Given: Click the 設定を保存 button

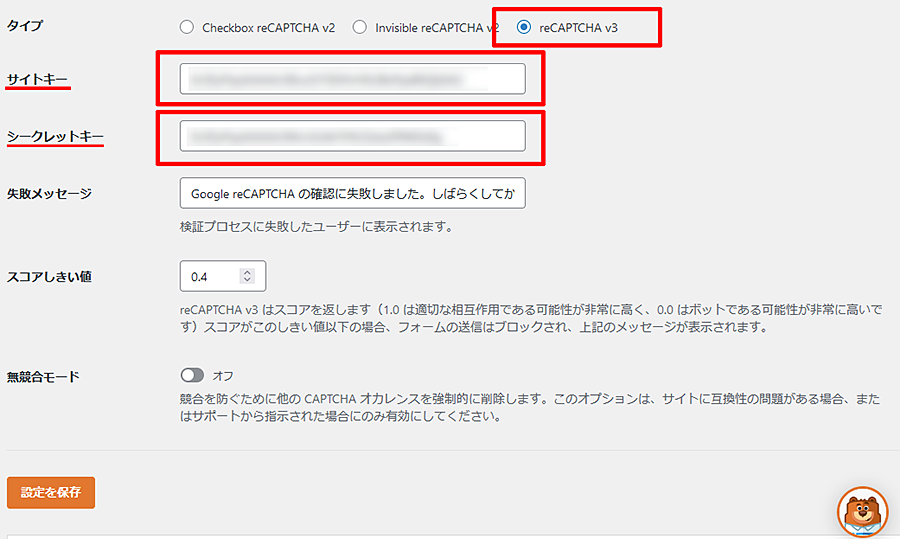Looking at the screenshot, I should [x=51, y=493].
